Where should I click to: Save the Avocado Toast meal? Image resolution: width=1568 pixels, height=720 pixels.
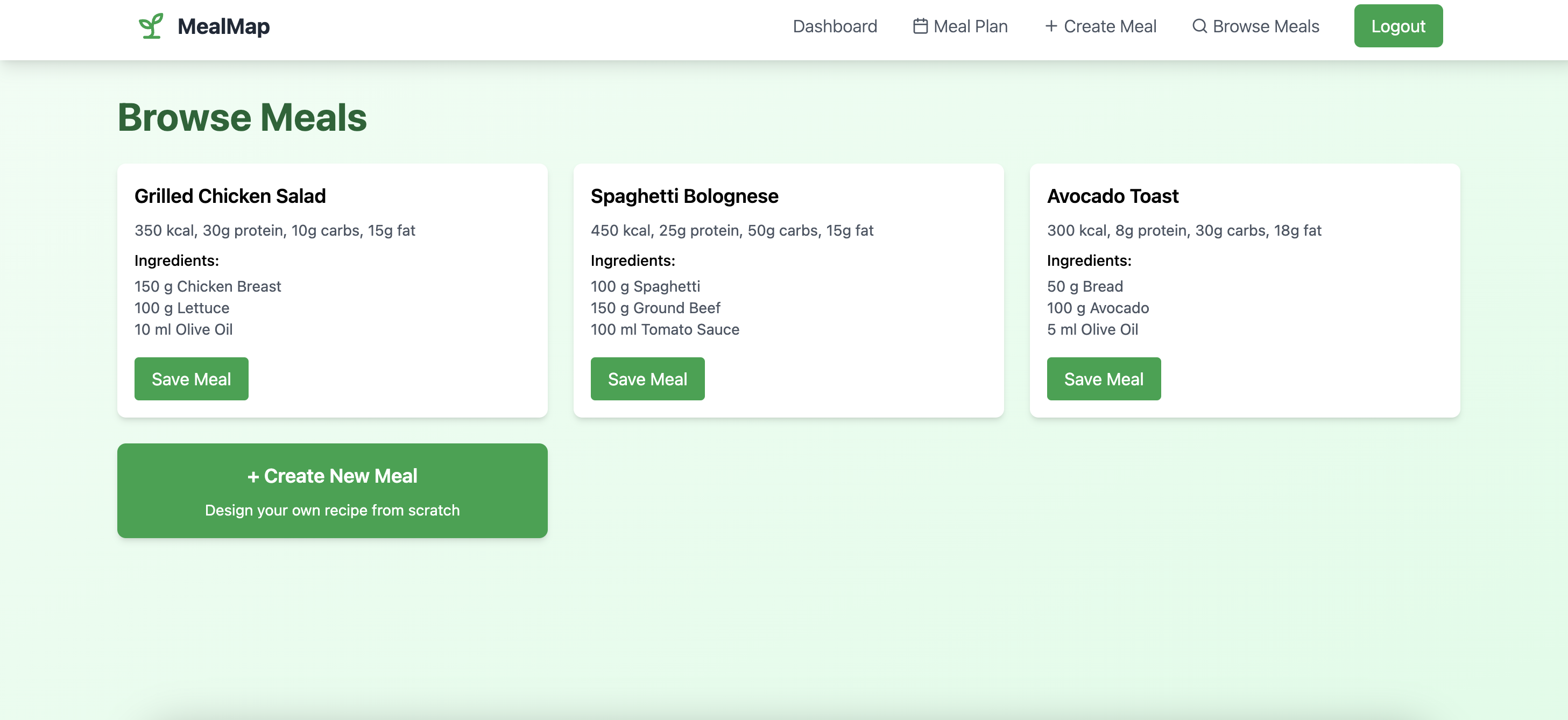1103,378
